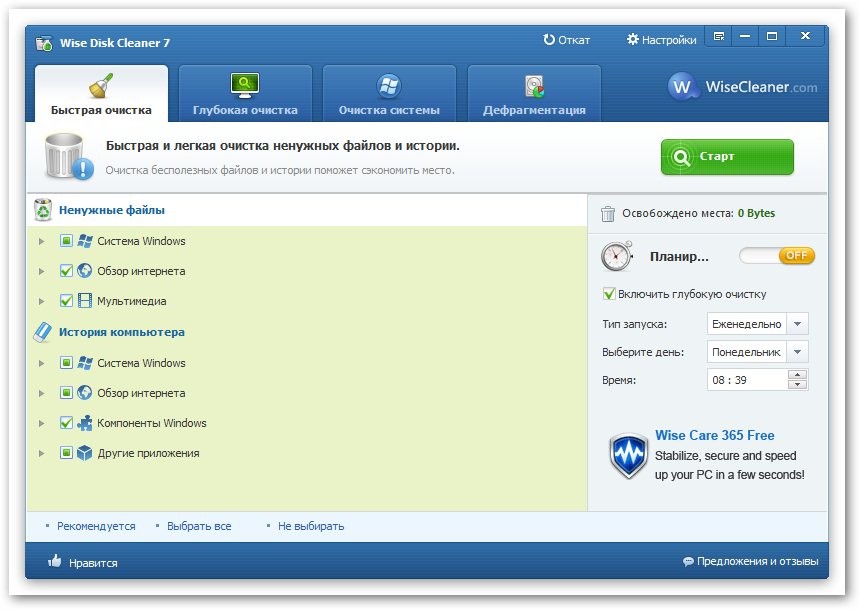Open Откат from the title bar
Viewport: 860px width, 610px height.
pos(567,40)
